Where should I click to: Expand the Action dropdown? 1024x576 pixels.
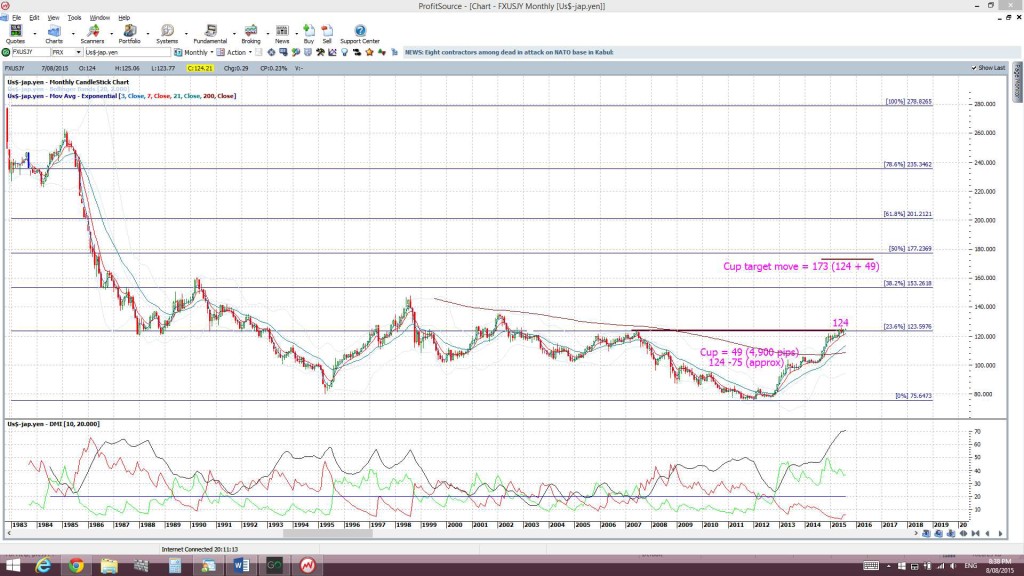[234, 52]
